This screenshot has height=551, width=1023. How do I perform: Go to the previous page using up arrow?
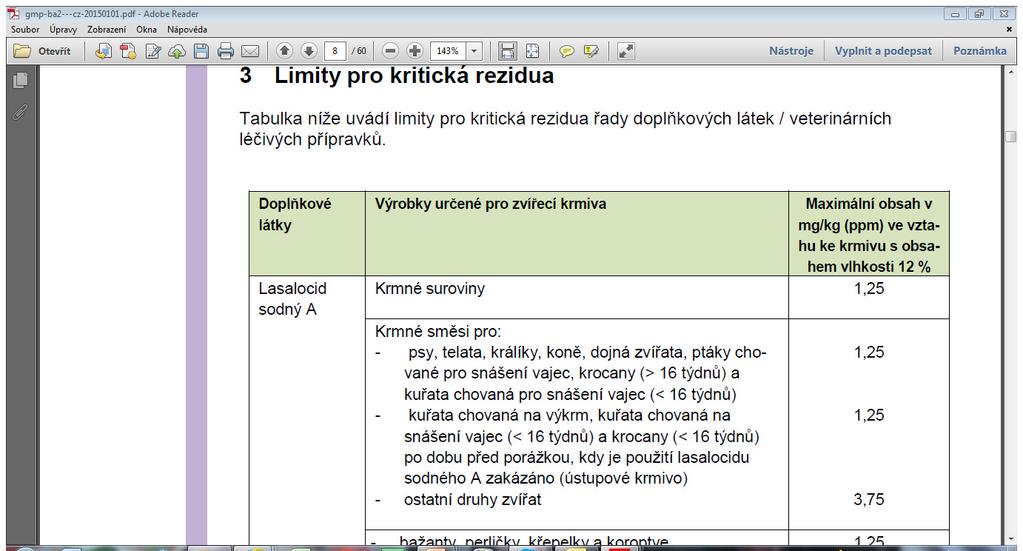click(x=284, y=51)
